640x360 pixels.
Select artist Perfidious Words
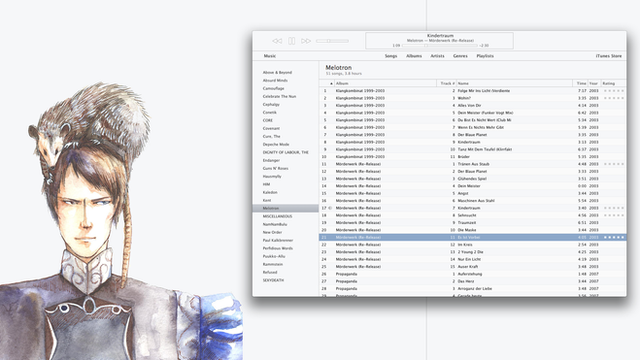(278, 248)
